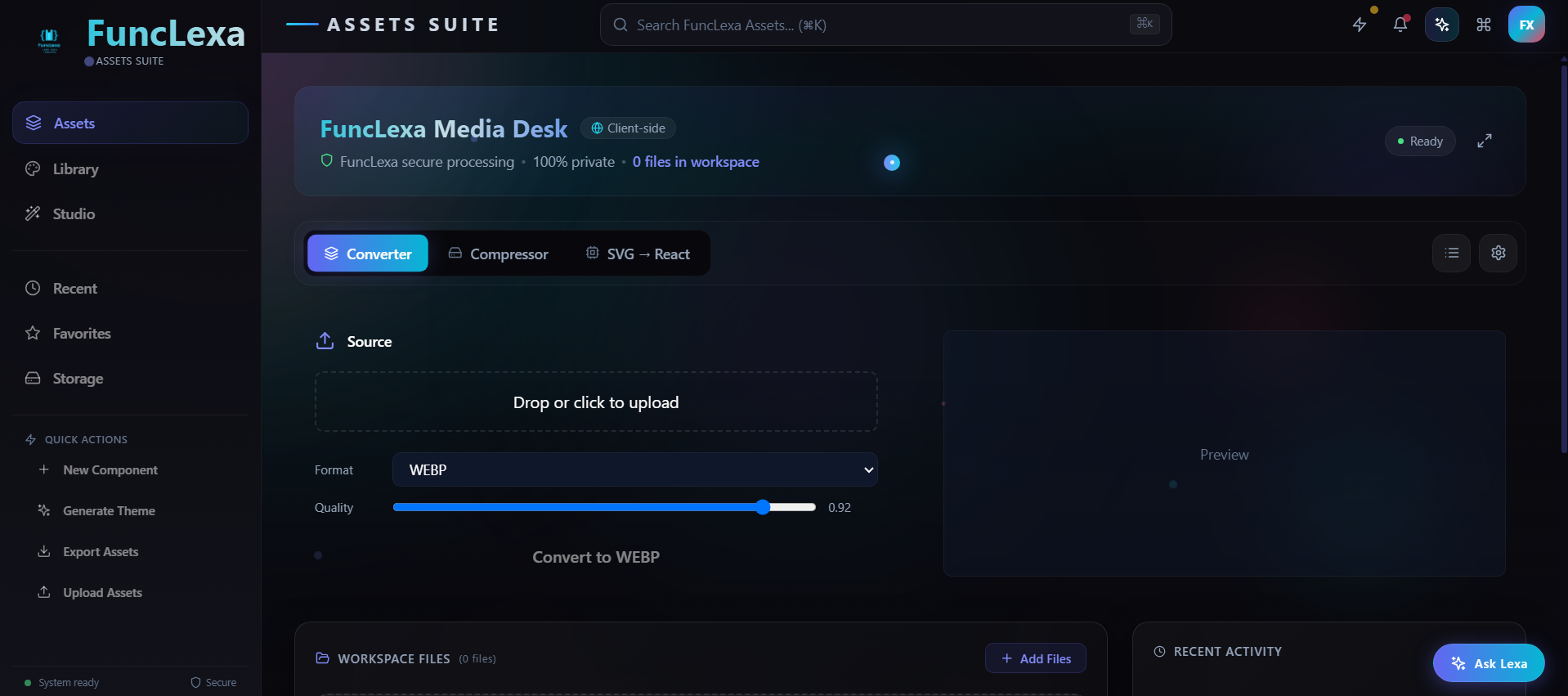Switch to the SVG → React tab
Image resolution: width=1568 pixels, height=696 pixels.
[638, 254]
